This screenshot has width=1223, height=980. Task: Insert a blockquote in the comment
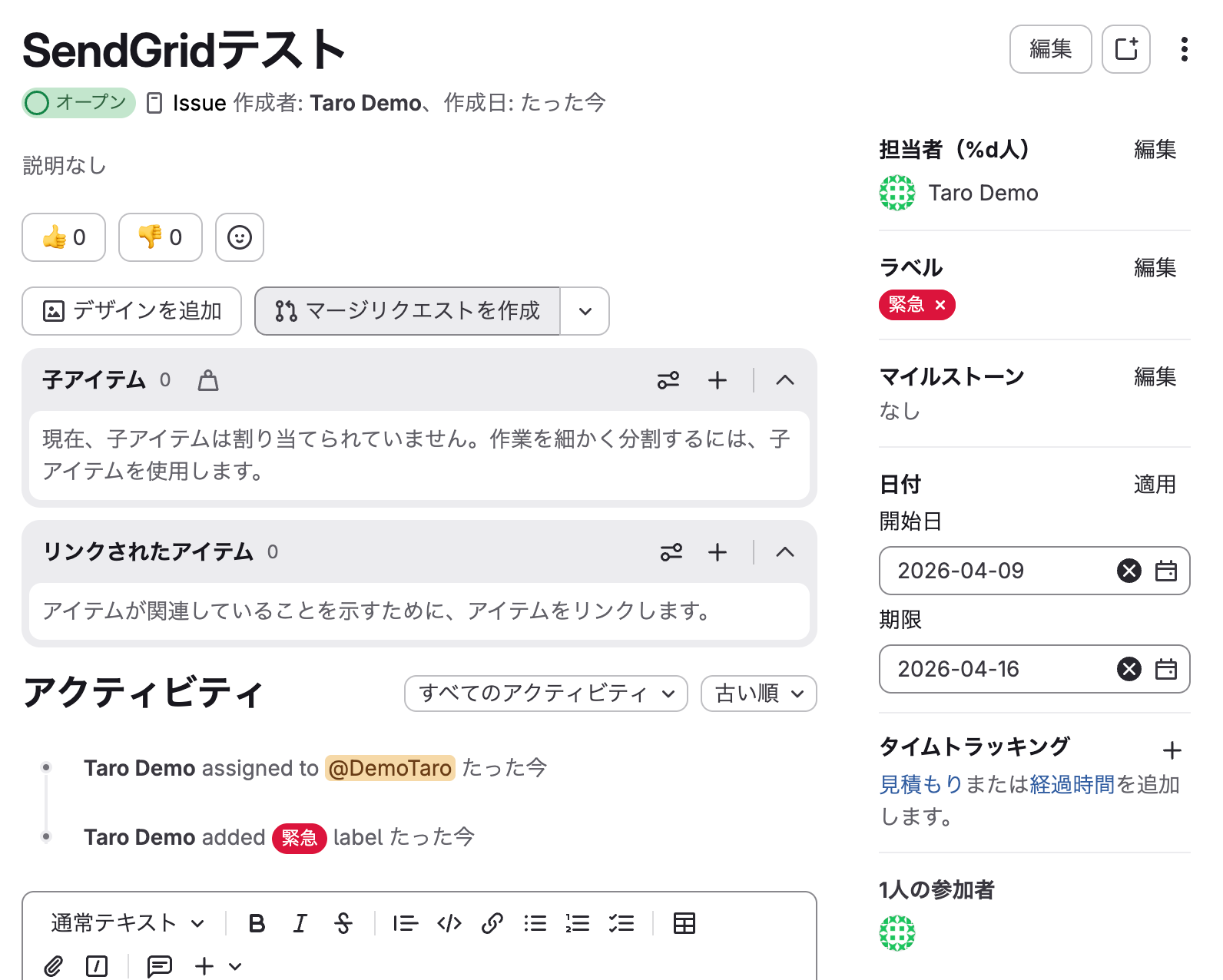tap(406, 923)
